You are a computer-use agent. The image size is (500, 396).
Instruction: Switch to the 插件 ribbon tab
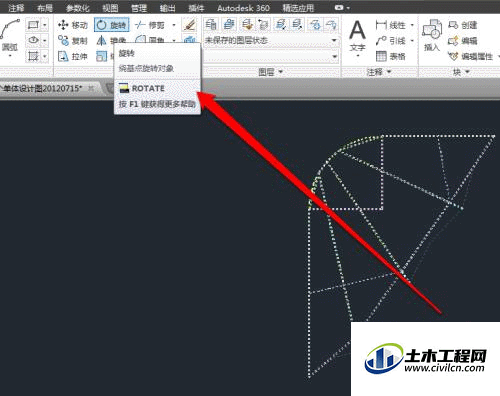pos(196,8)
